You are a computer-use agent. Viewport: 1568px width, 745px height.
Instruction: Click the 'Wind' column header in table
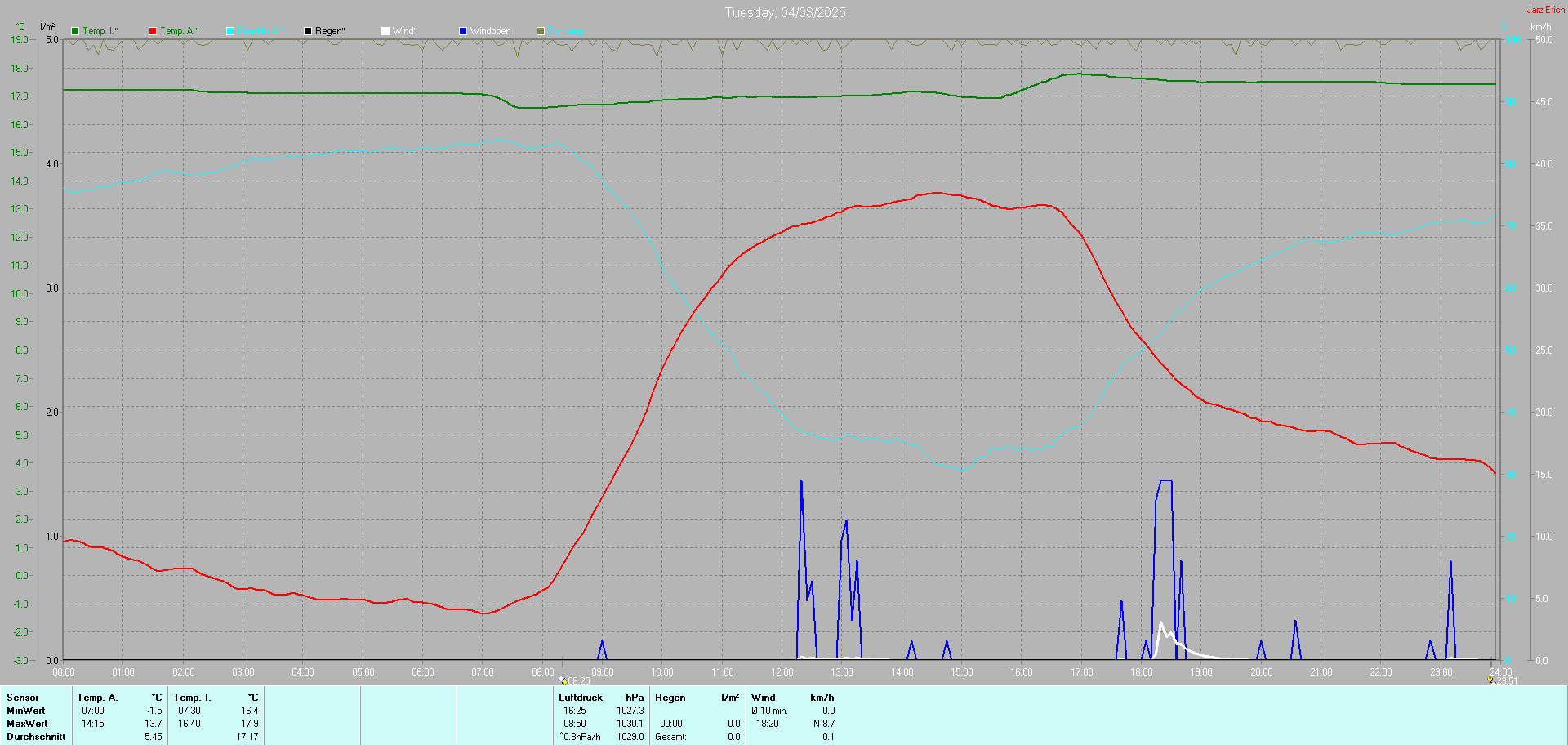764,698
